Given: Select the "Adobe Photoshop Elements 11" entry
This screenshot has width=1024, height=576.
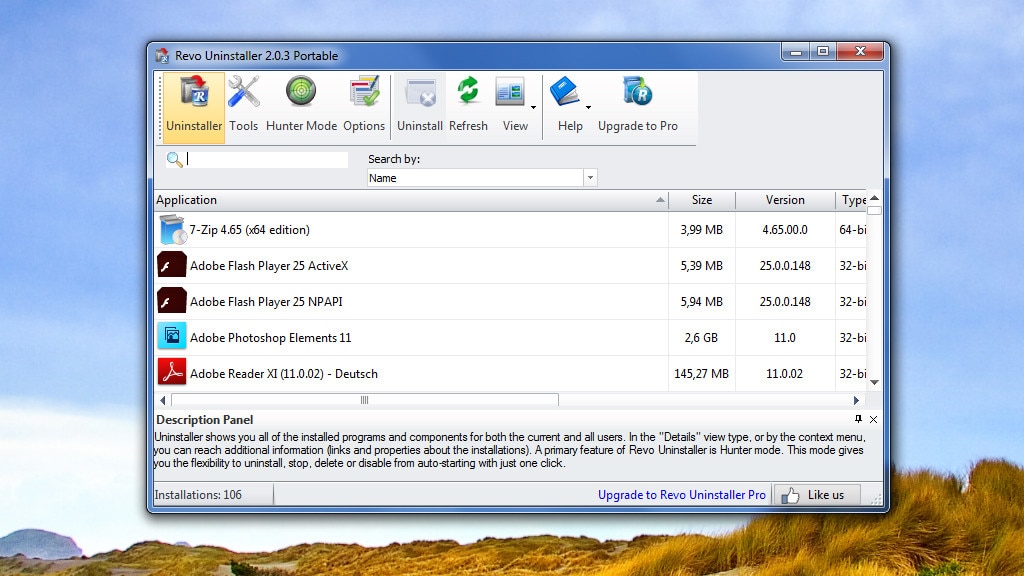Looking at the screenshot, I should (270, 338).
